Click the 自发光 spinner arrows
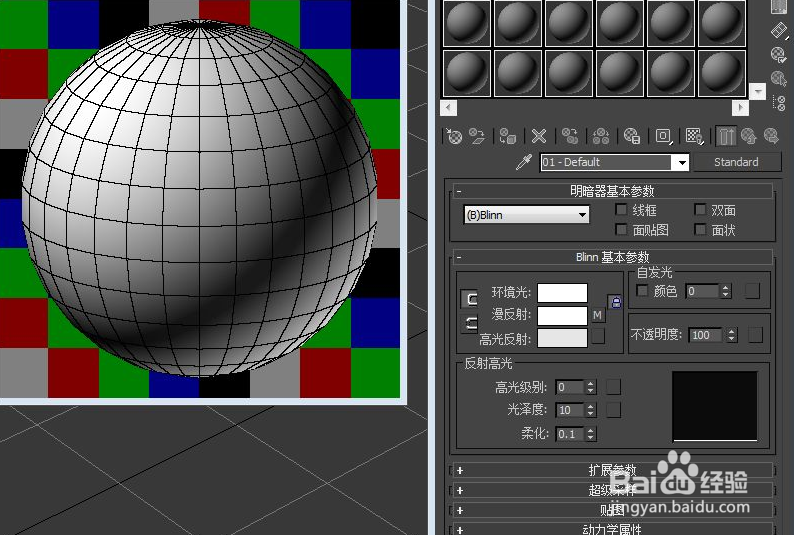Screen dimensions: 794x535 coord(726,291)
